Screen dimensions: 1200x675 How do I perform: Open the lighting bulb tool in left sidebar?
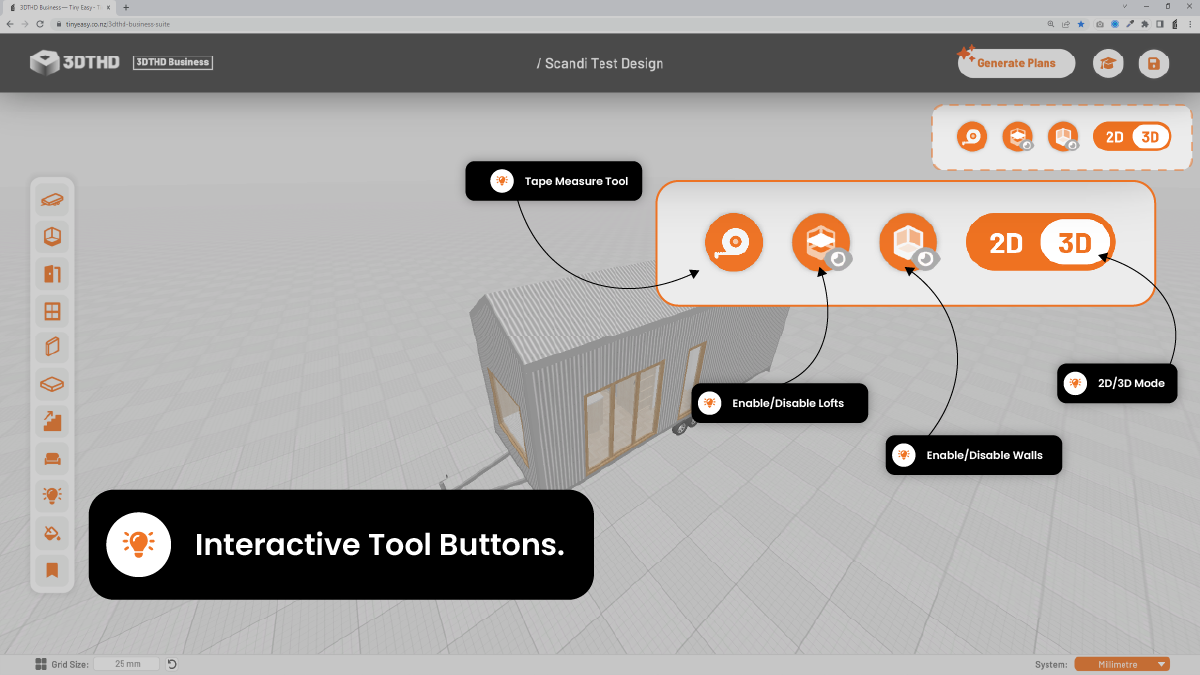[52, 495]
